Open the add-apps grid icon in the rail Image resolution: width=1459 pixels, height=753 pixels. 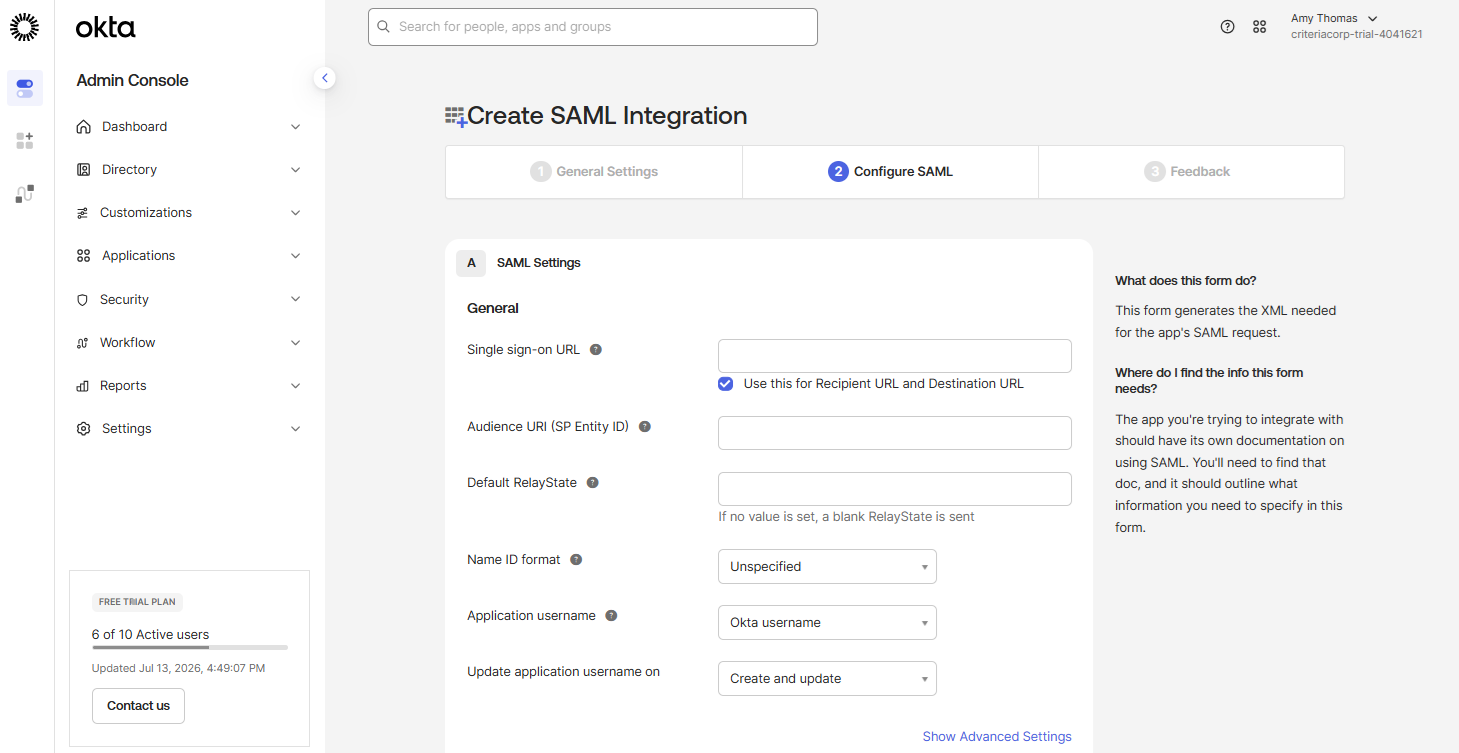tap(25, 141)
